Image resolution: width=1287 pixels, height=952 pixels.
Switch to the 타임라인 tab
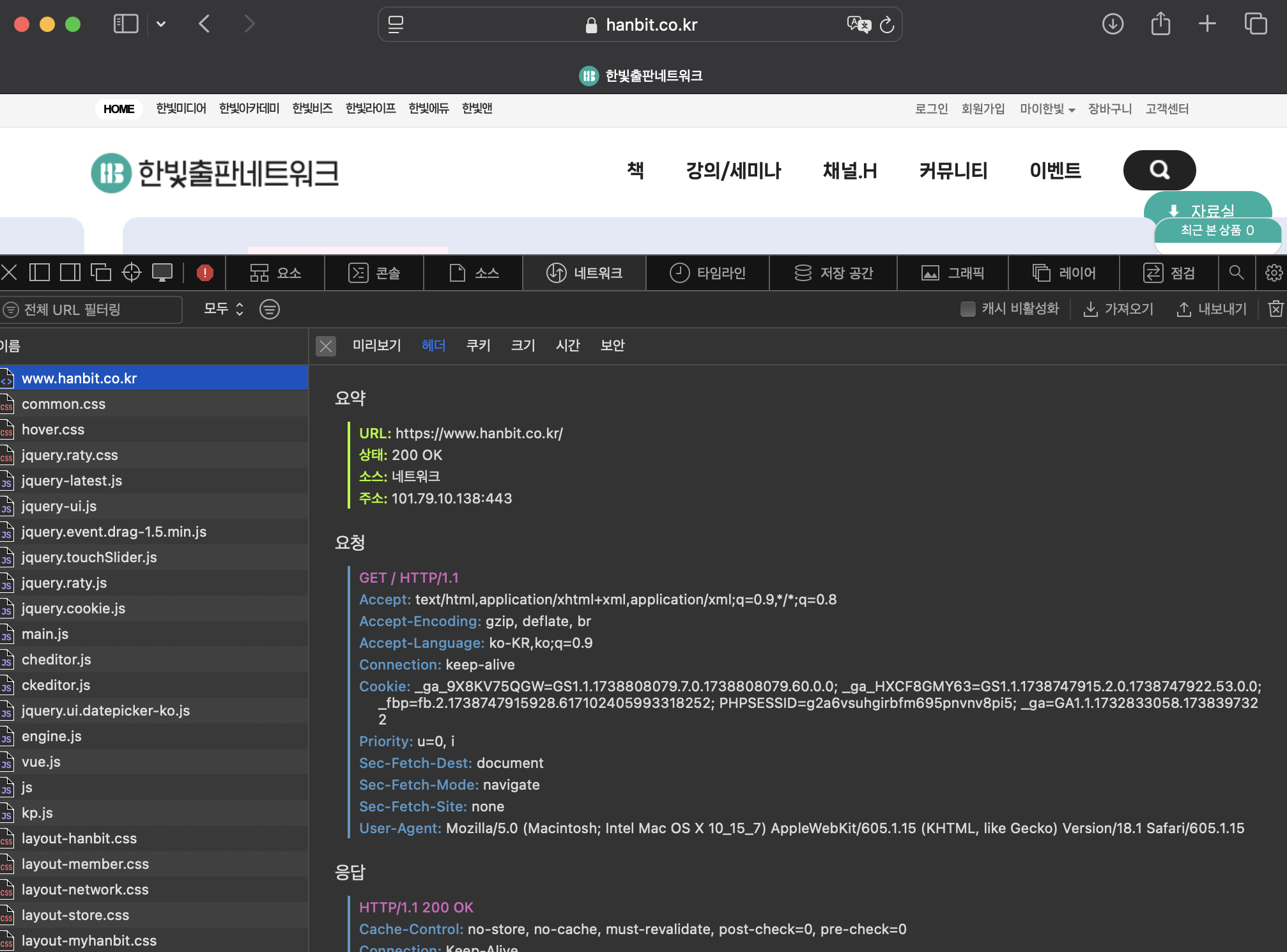(708, 273)
